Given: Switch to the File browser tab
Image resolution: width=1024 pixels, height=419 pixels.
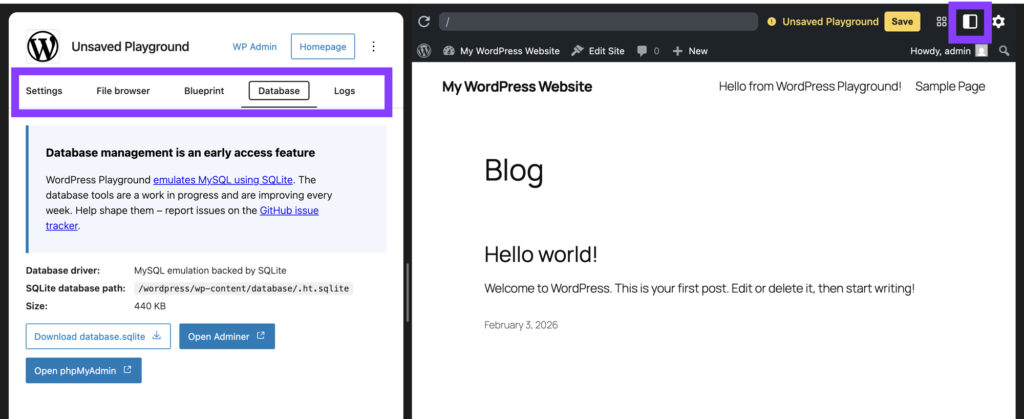Looking at the screenshot, I should click(123, 91).
